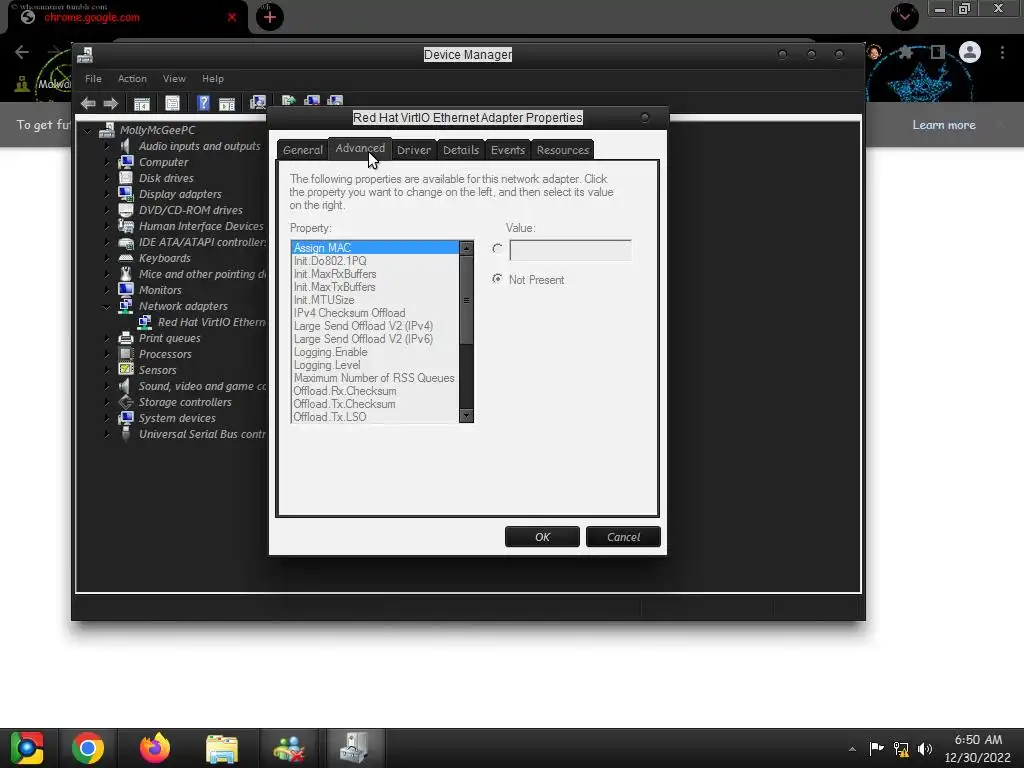Select the Value radio button
The height and width of the screenshot is (768, 1024).
(x=498, y=249)
